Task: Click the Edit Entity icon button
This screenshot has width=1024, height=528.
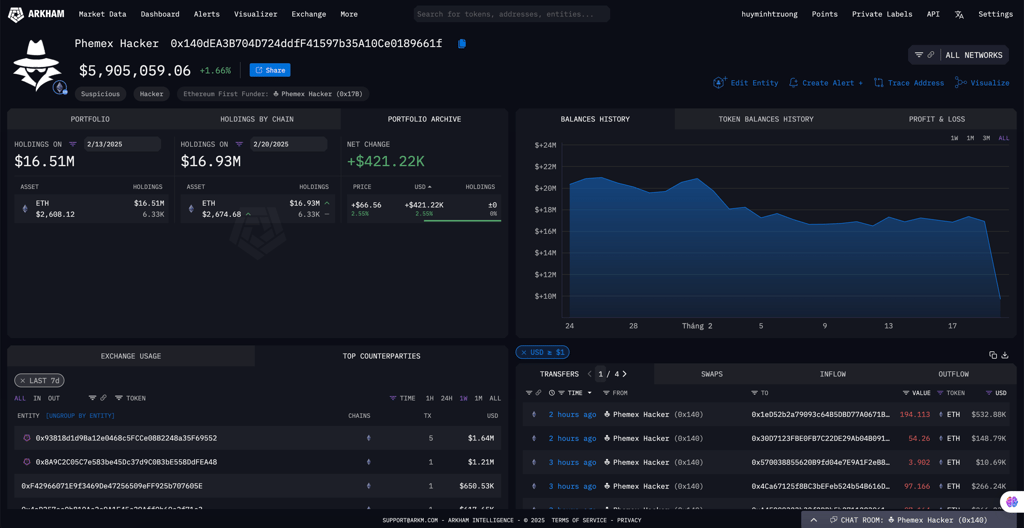Action: coord(720,83)
